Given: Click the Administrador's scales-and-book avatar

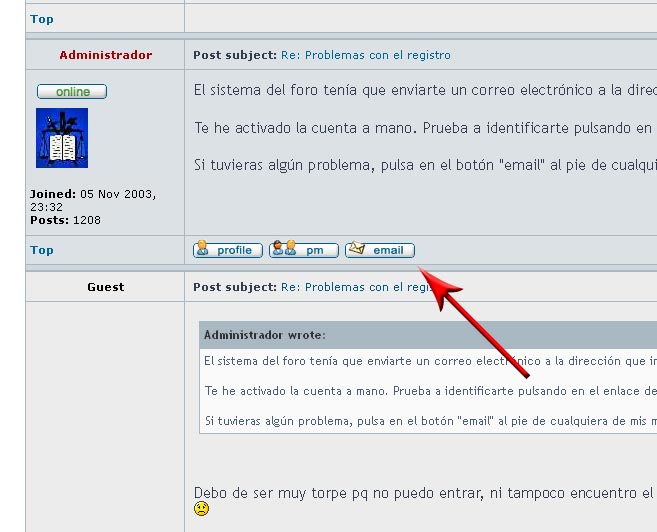Looking at the screenshot, I should 62,138.
